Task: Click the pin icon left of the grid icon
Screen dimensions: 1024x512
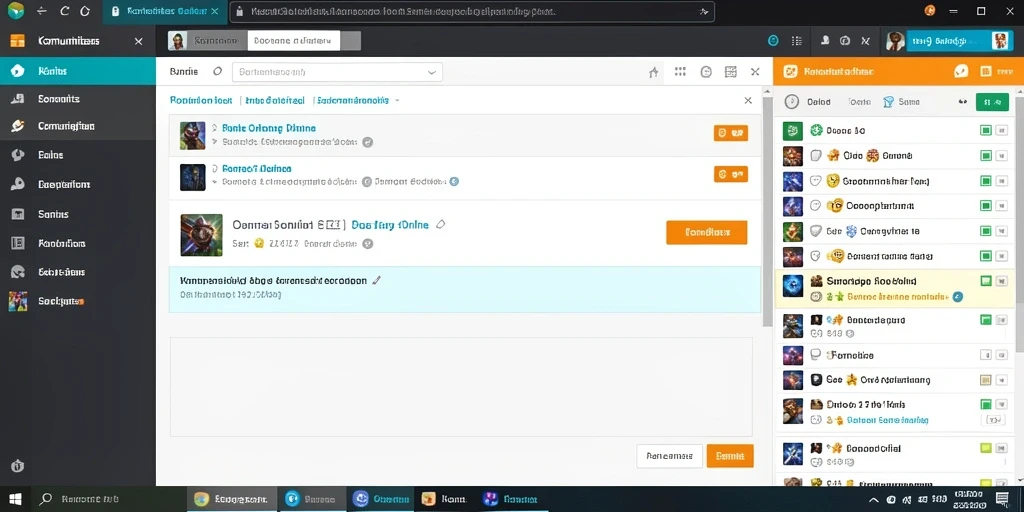Action: 653,72
